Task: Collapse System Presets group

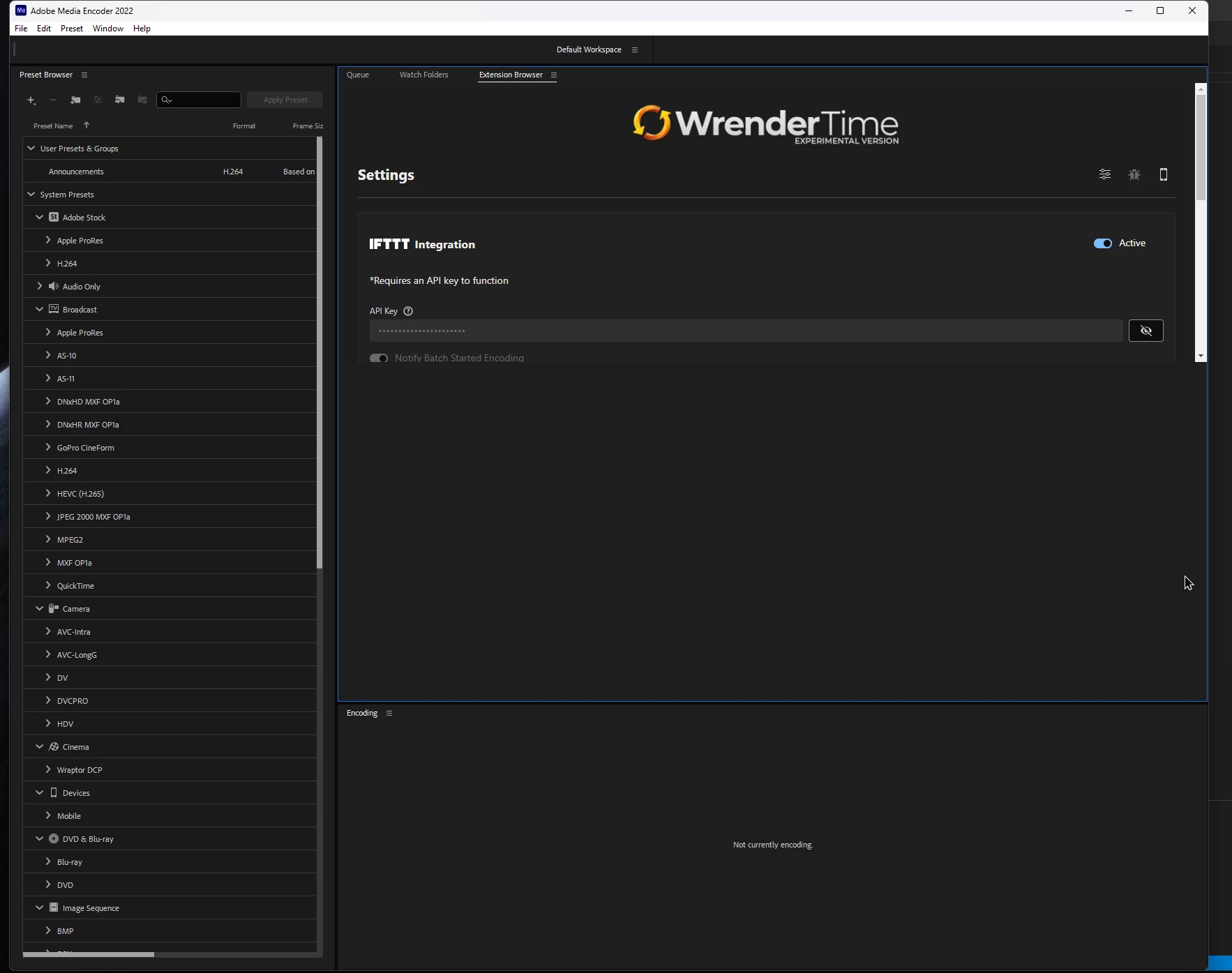Action: [31, 194]
